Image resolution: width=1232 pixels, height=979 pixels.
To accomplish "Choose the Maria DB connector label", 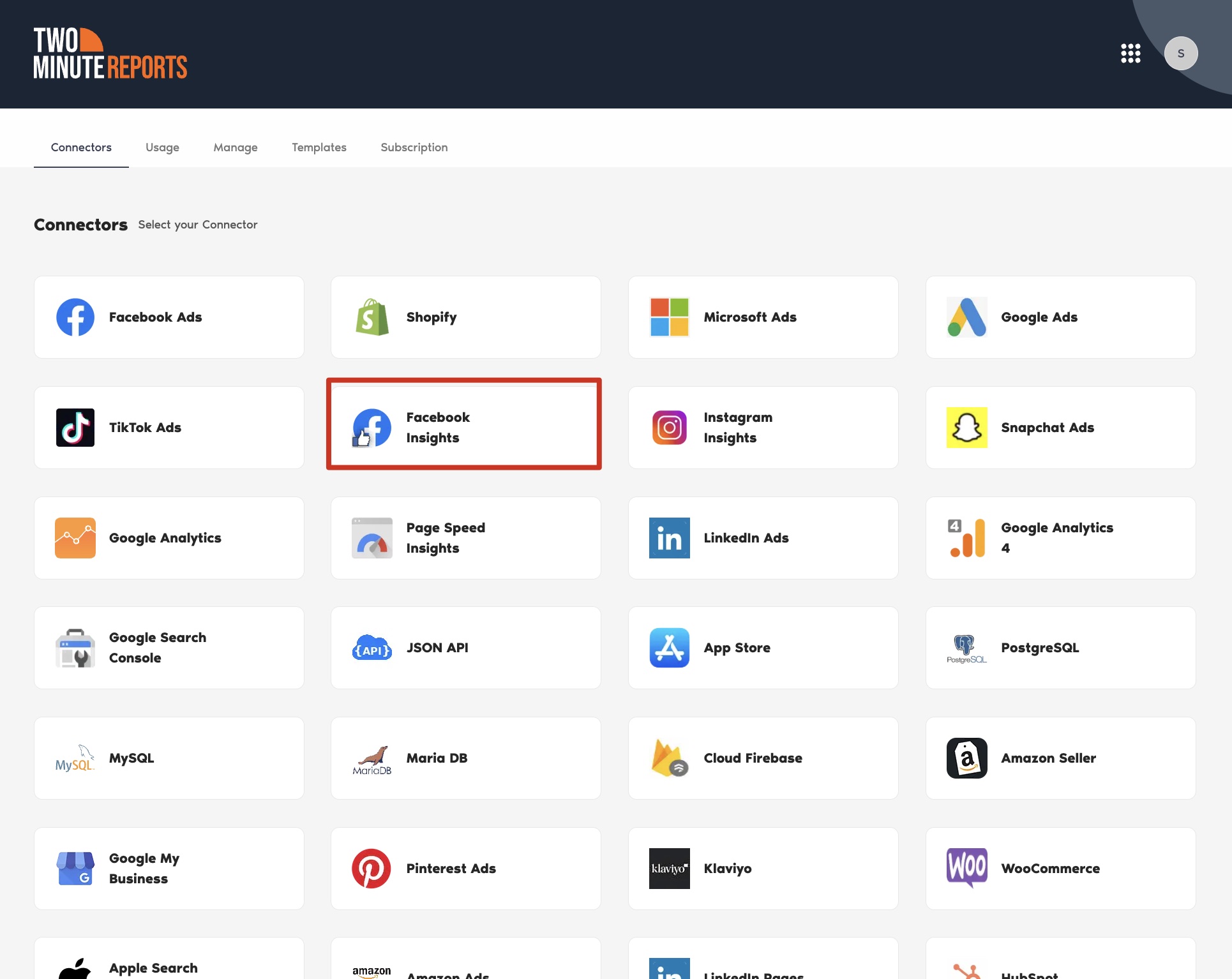I will click(437, 758).
